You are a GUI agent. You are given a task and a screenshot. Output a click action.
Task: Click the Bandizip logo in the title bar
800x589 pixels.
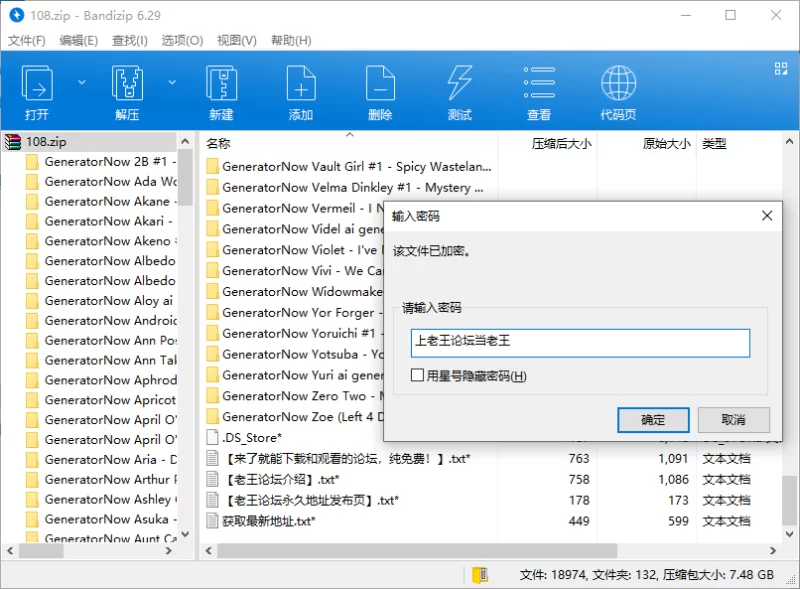coord(16,15)
